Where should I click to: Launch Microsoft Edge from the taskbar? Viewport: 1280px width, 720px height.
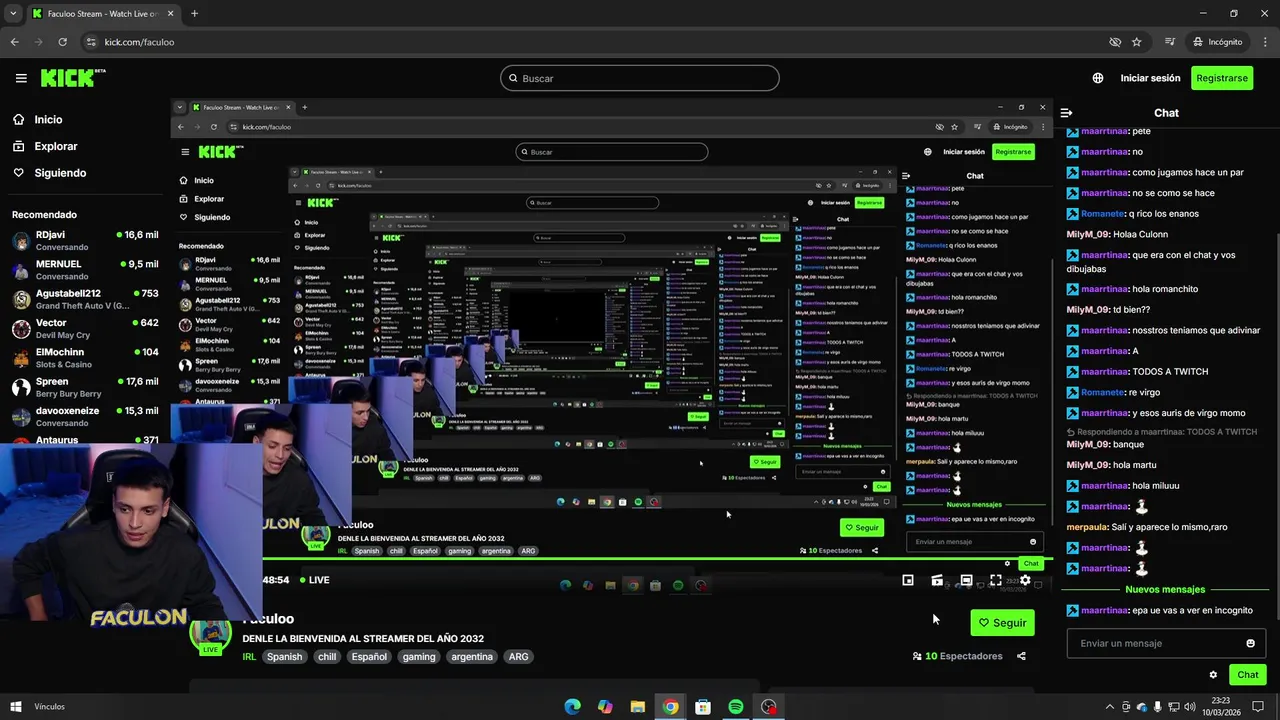point(572,707)
